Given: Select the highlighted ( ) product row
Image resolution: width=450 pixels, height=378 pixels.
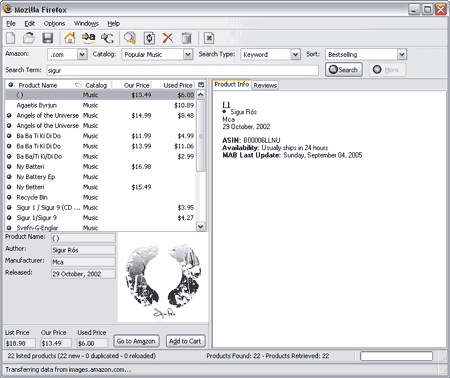Looking at the screenshot, I should (x=101, y=95).
